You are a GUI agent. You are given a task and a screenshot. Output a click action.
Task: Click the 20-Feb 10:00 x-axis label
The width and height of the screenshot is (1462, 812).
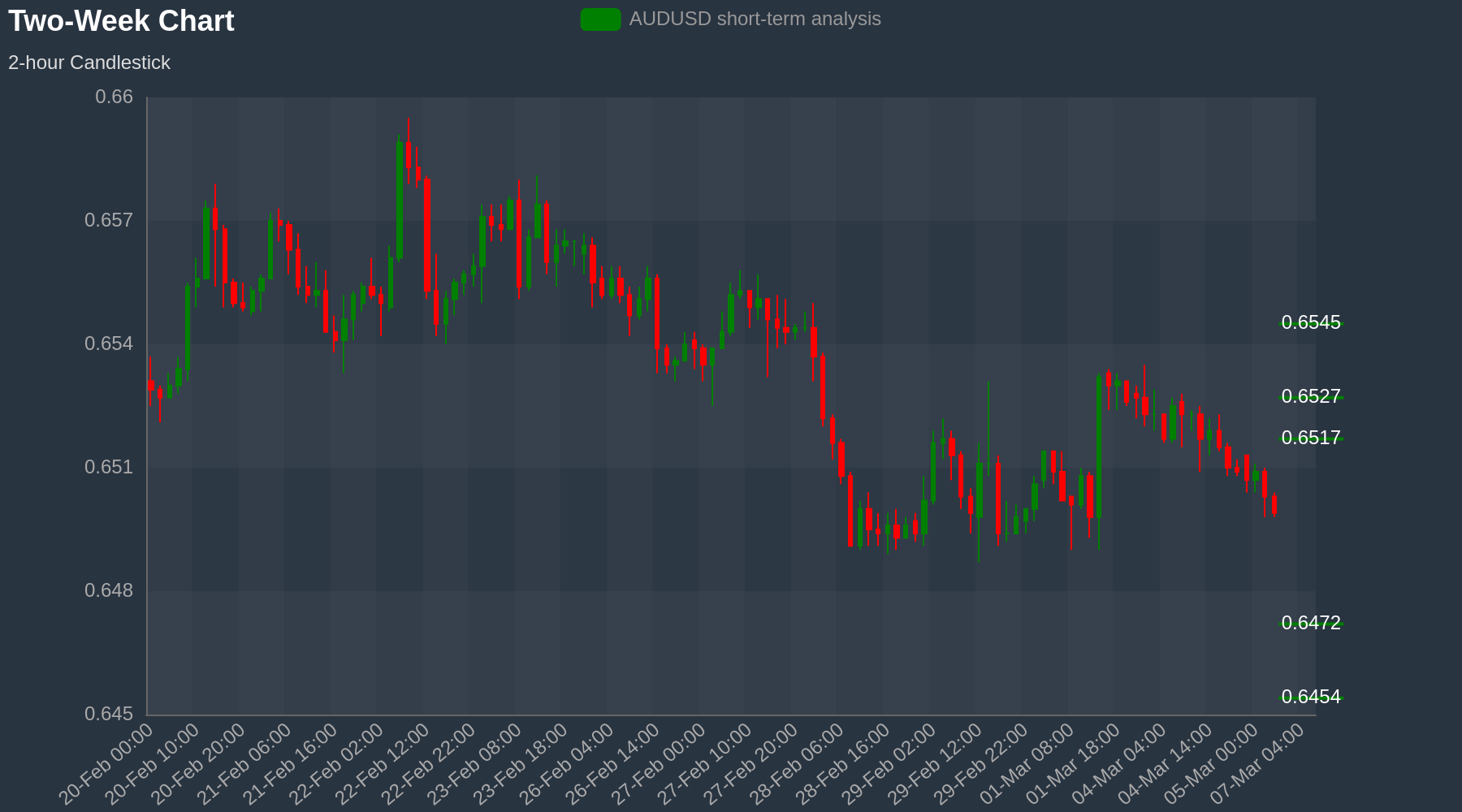click(153, 764)
